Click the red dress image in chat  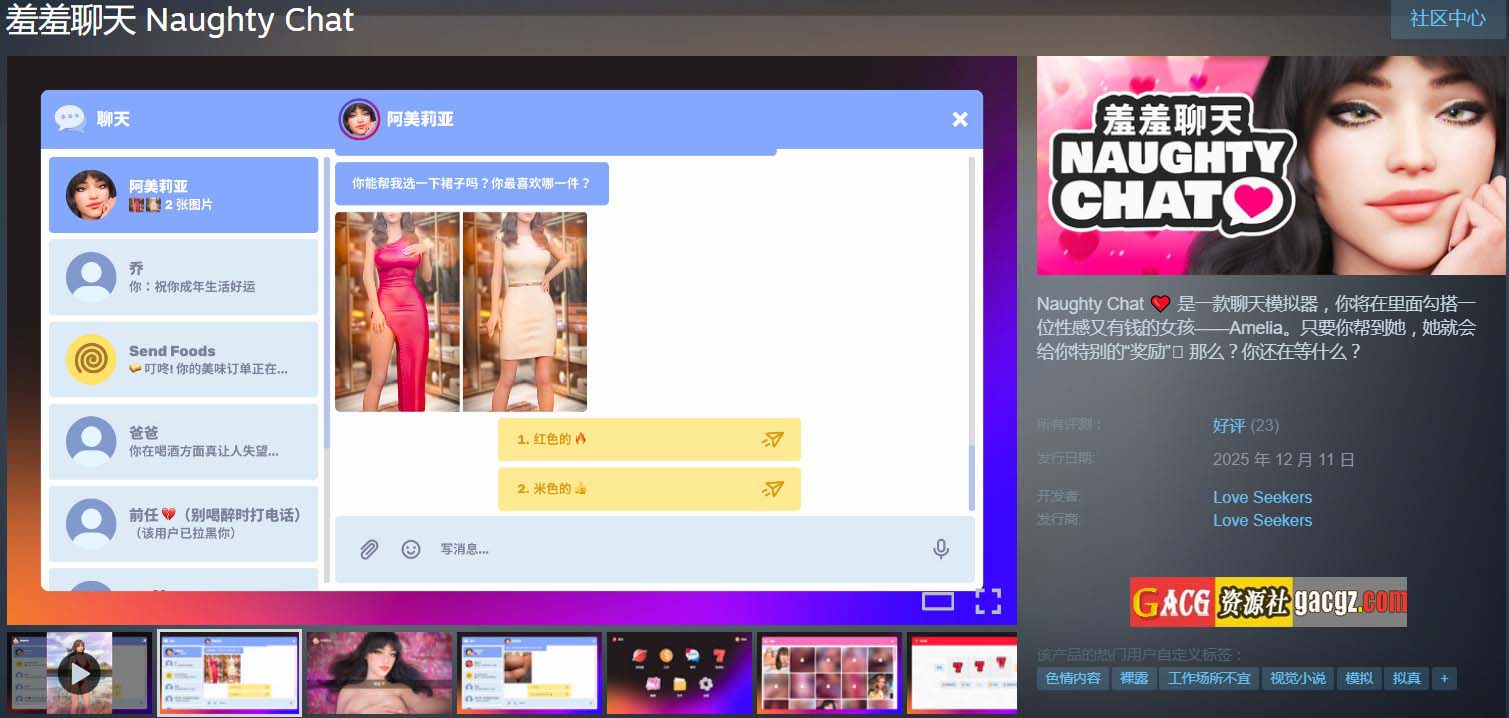[x=397, y=311]
